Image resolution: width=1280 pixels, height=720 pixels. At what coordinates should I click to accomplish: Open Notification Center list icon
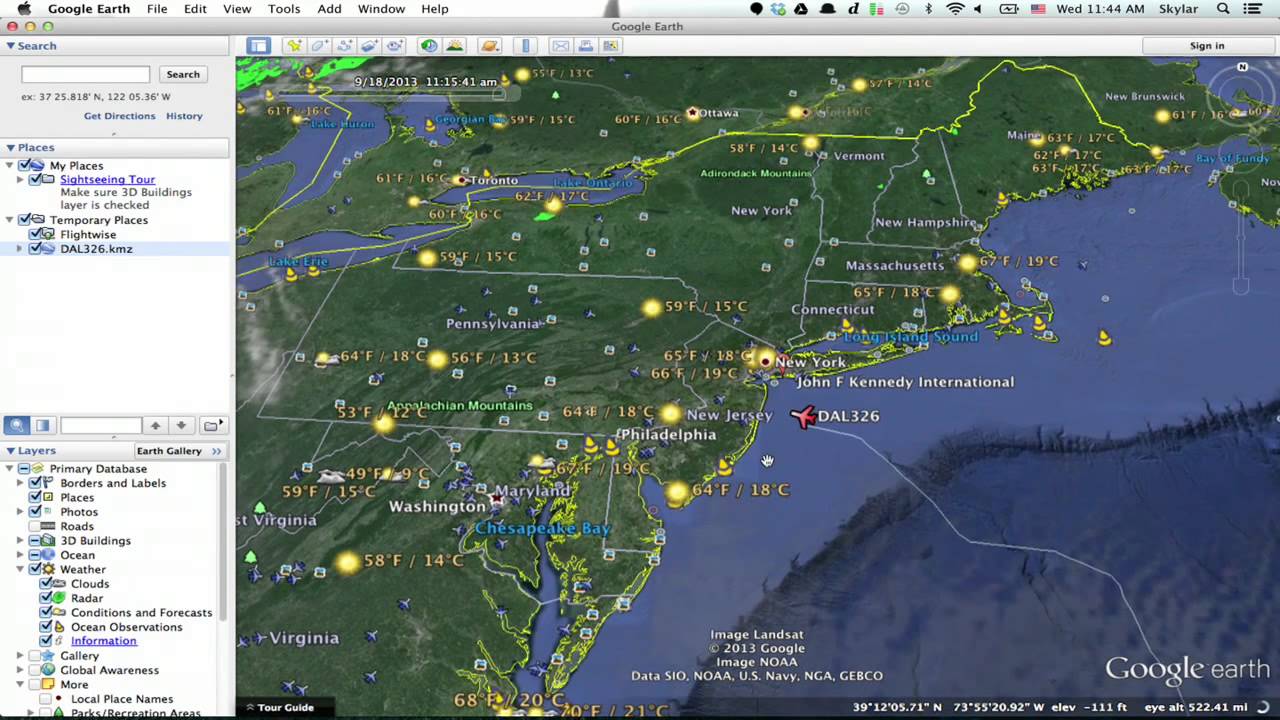pos(1253,9)
